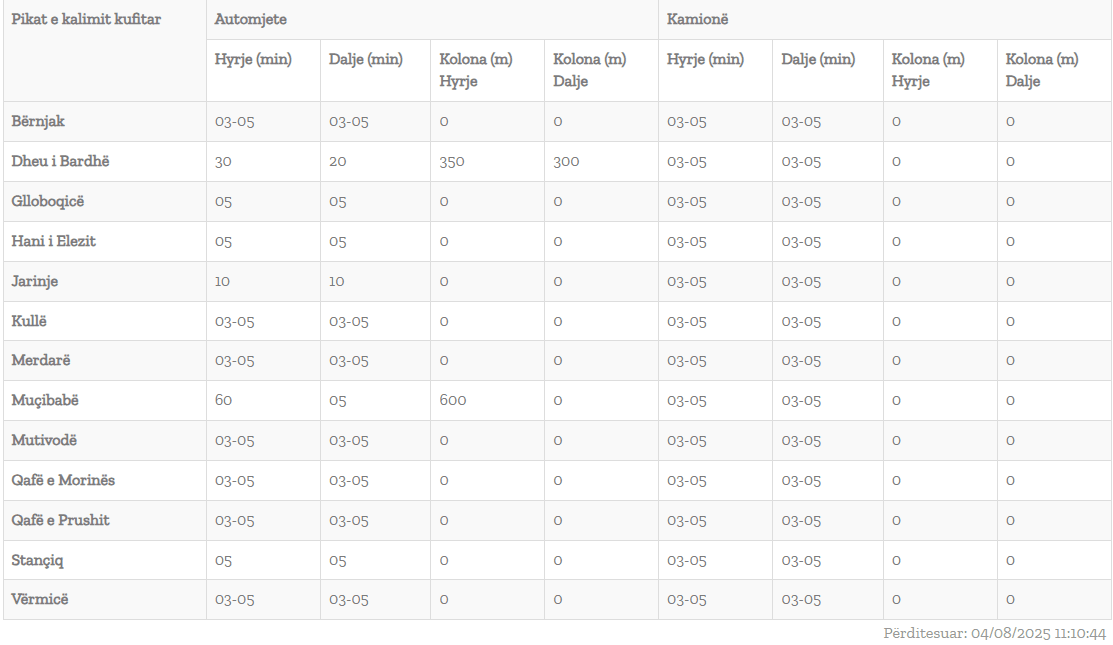The width and height of the screenshot is (1113, 645).
Task: Click Dalje (min) header under Kamionë
Action: 818,59
